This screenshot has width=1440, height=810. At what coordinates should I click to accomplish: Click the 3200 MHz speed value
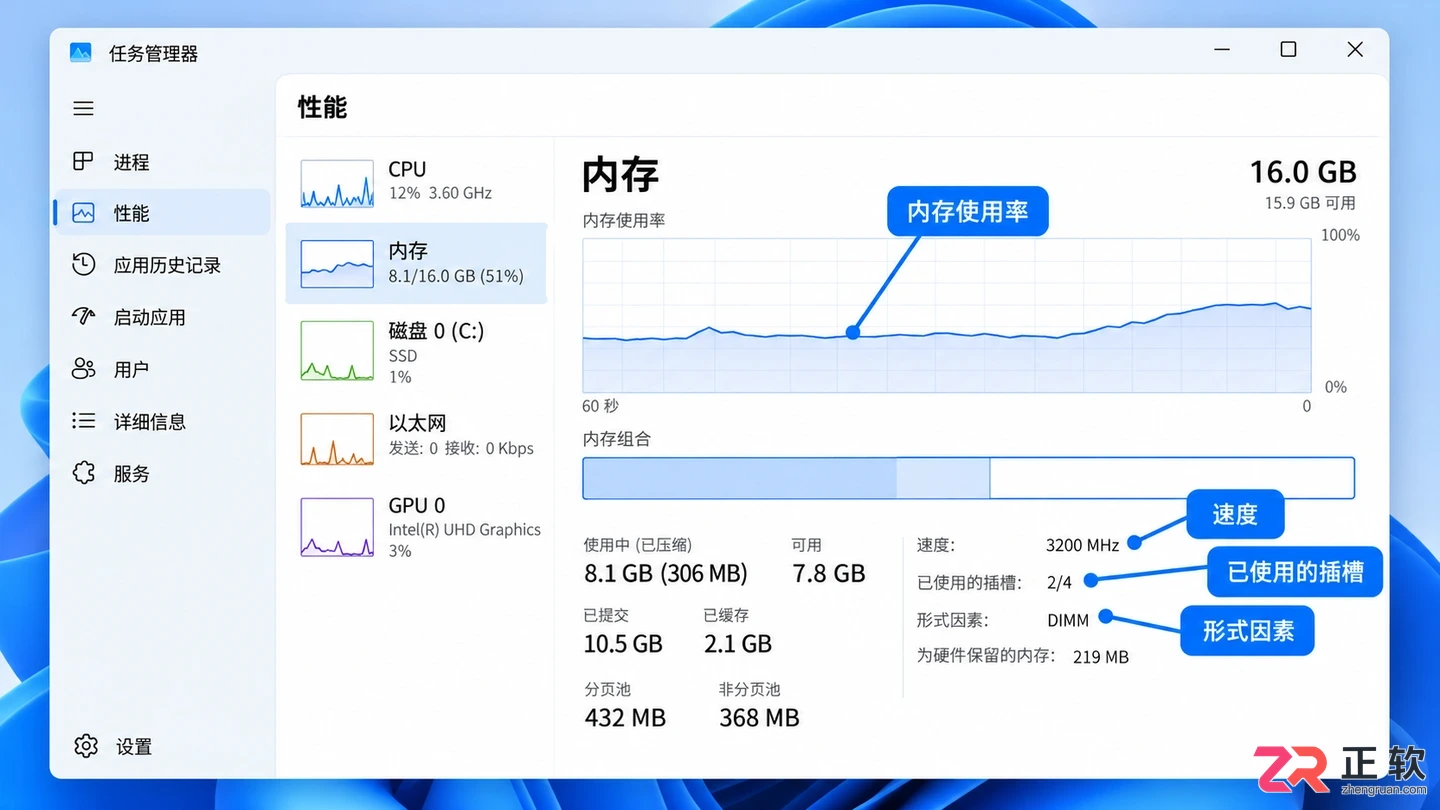pyautogui.click(x=1082, y=545)
